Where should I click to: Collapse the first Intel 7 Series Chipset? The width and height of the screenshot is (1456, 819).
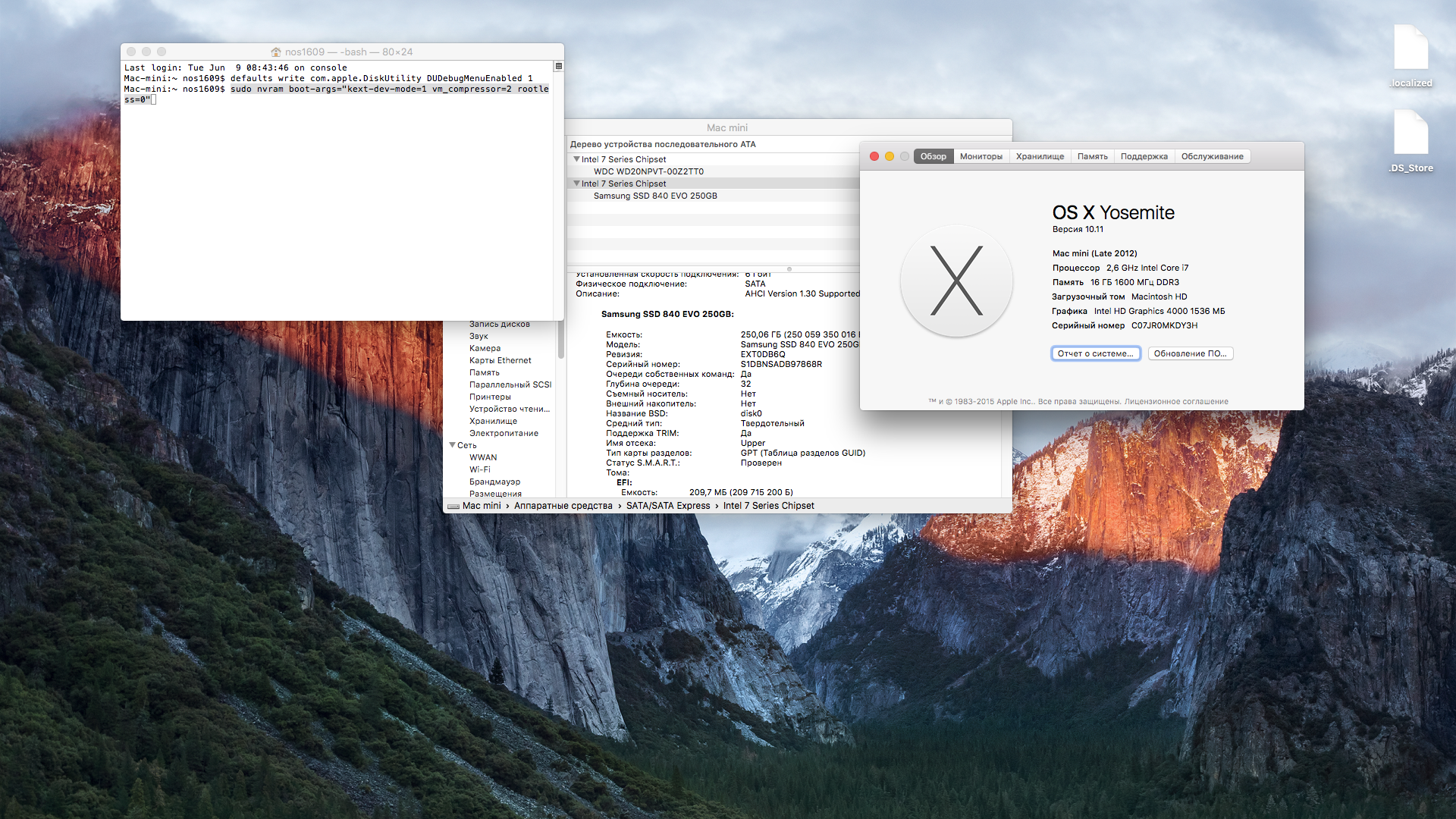576,159
